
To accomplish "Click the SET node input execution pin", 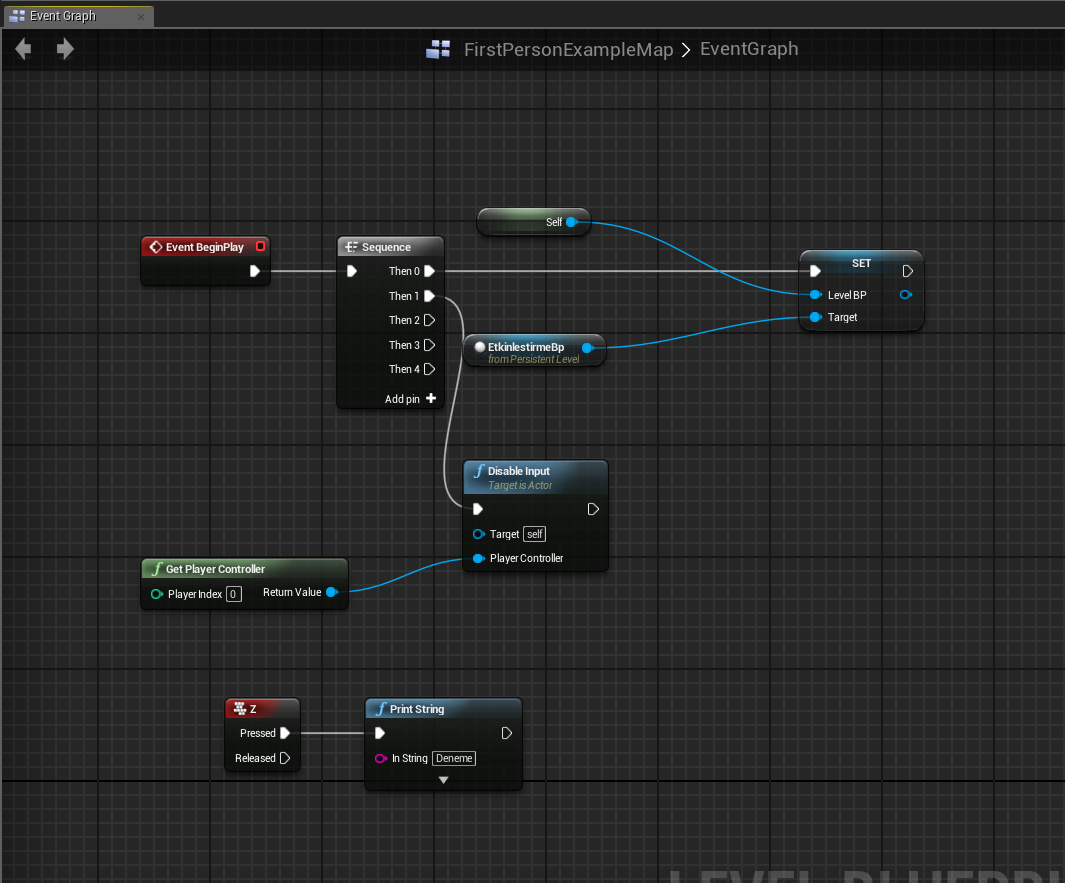I will 816,271.
